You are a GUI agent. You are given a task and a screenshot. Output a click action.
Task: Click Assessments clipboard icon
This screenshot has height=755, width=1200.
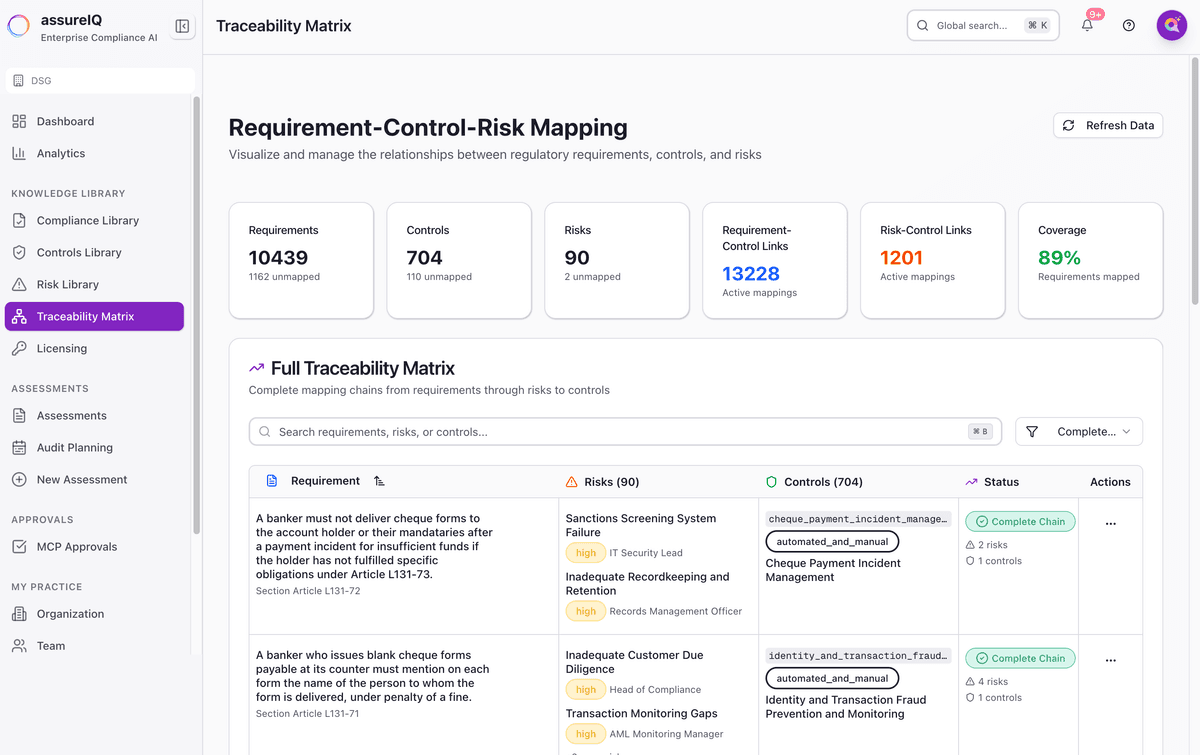point(19,415)
